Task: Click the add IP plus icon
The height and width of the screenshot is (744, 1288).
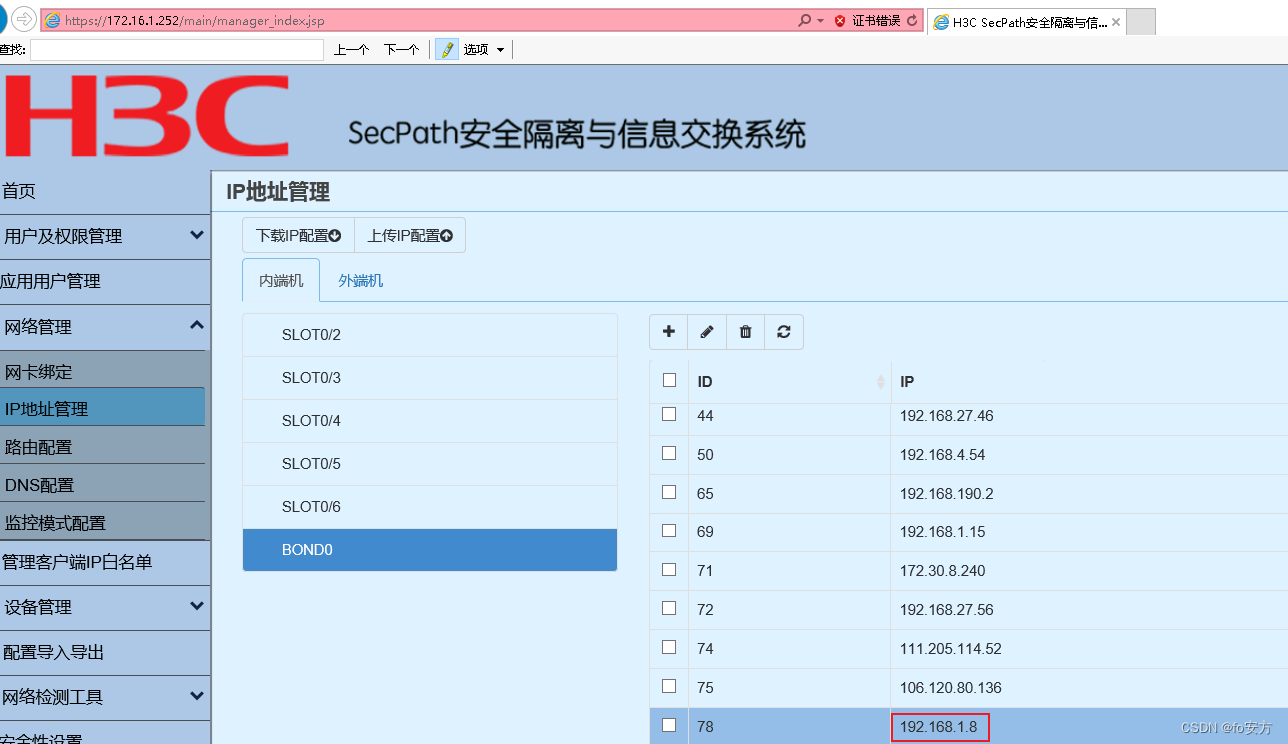Action: (x=669, y=332)
